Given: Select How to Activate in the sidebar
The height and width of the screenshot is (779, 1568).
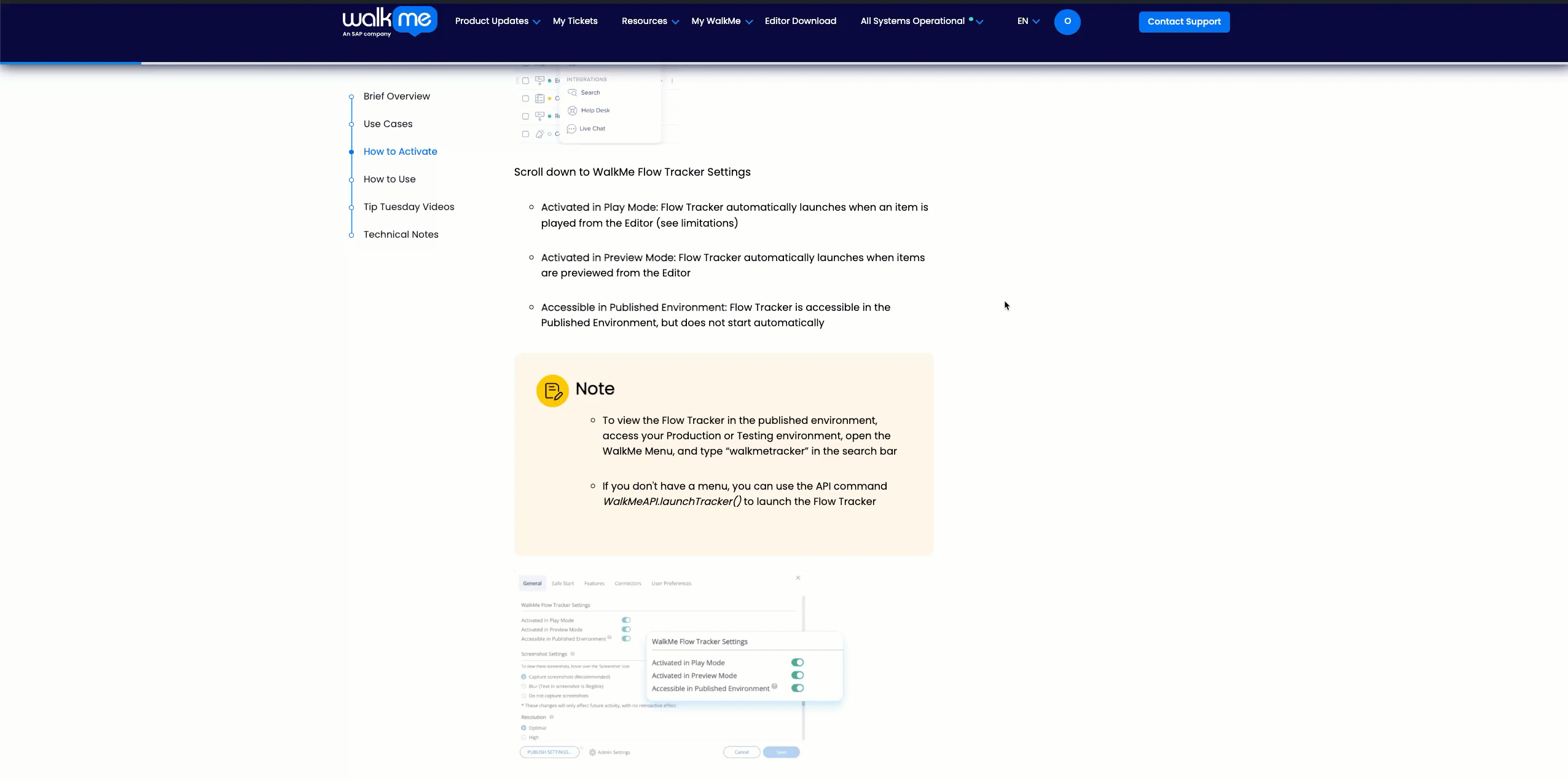Looking at the screenshot, I should [400, 152].
